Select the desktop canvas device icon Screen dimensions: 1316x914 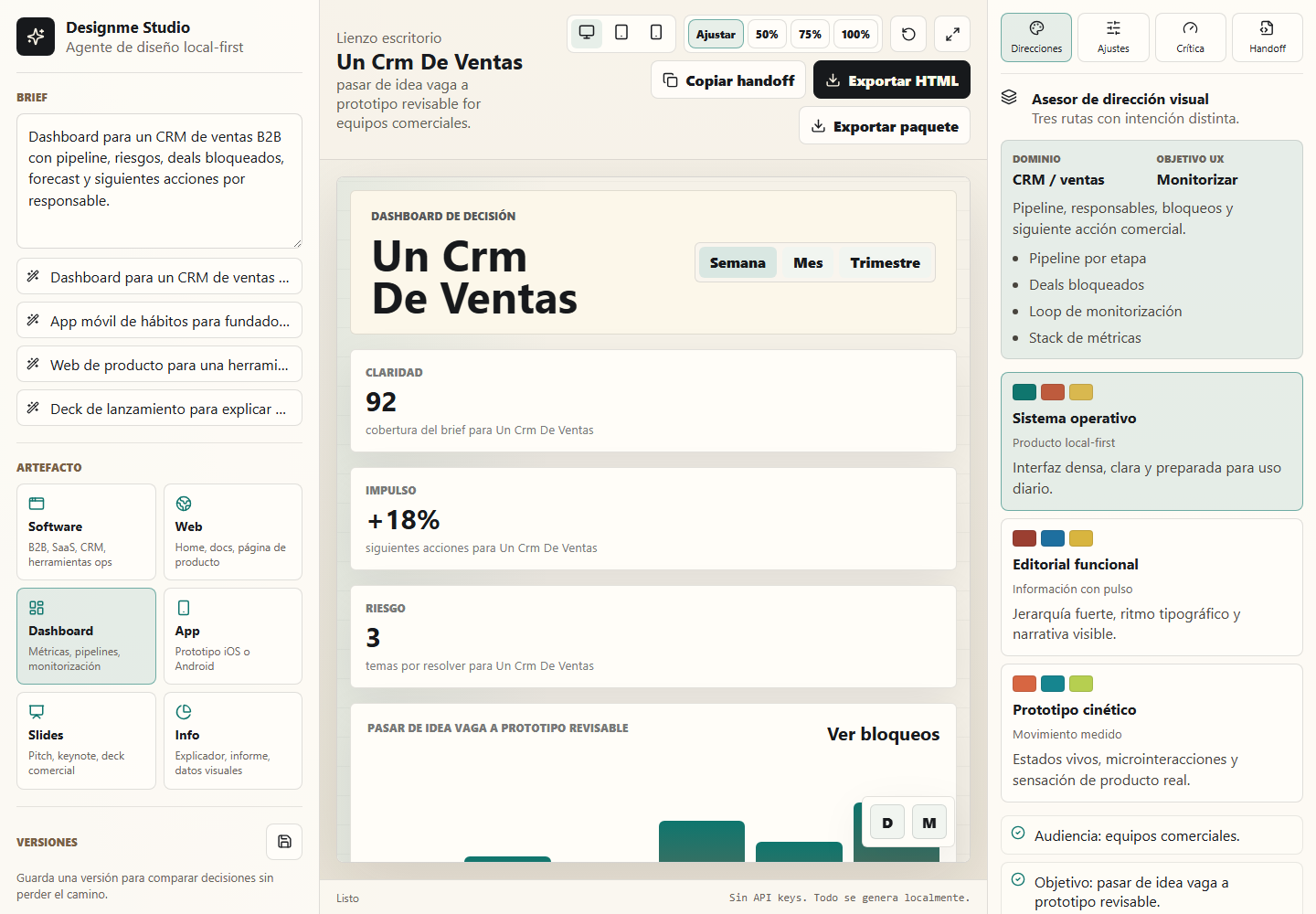coord(587,33)
